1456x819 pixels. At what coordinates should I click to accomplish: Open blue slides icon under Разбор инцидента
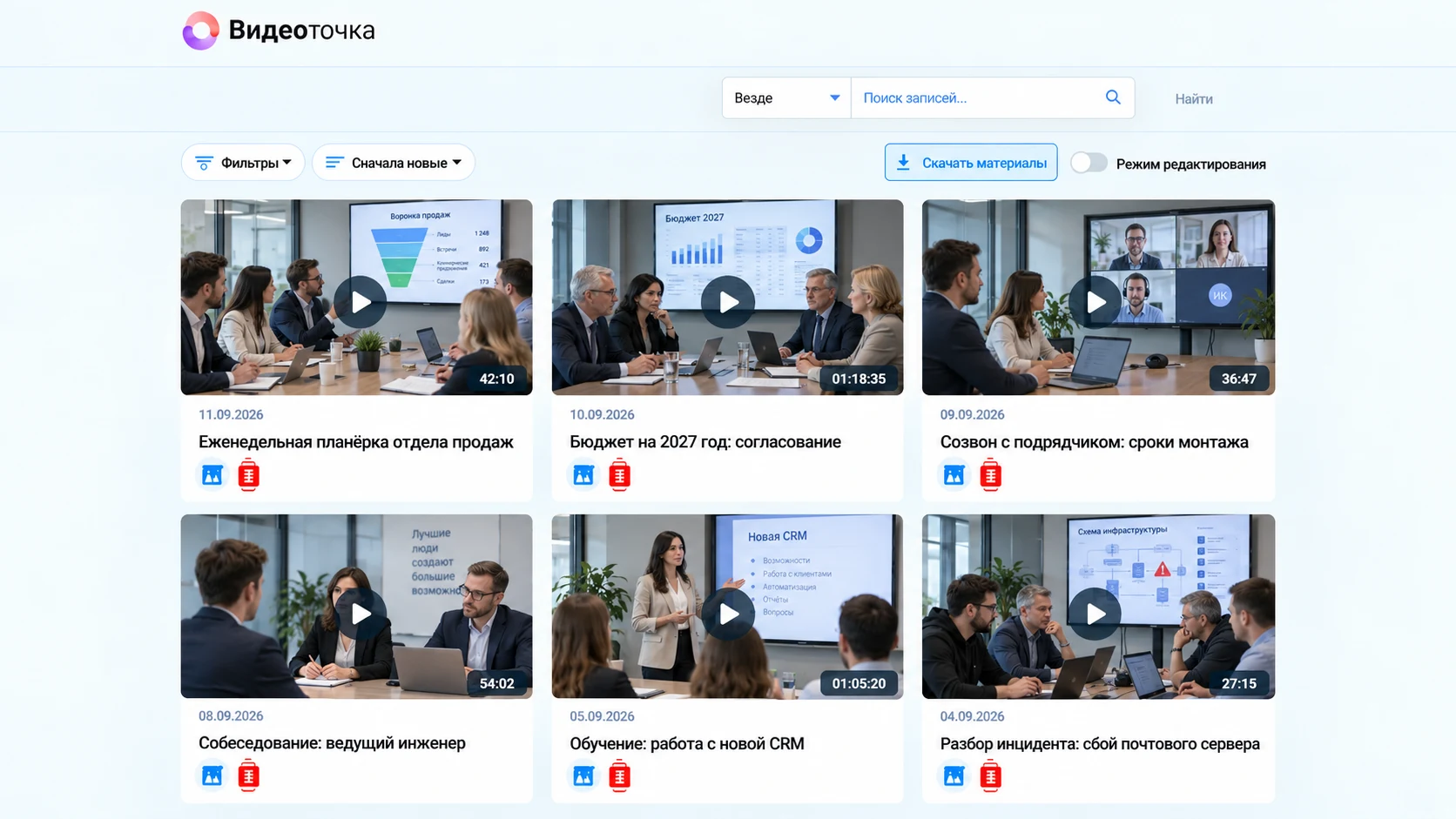pyautogui.click(x=954, y=775)
